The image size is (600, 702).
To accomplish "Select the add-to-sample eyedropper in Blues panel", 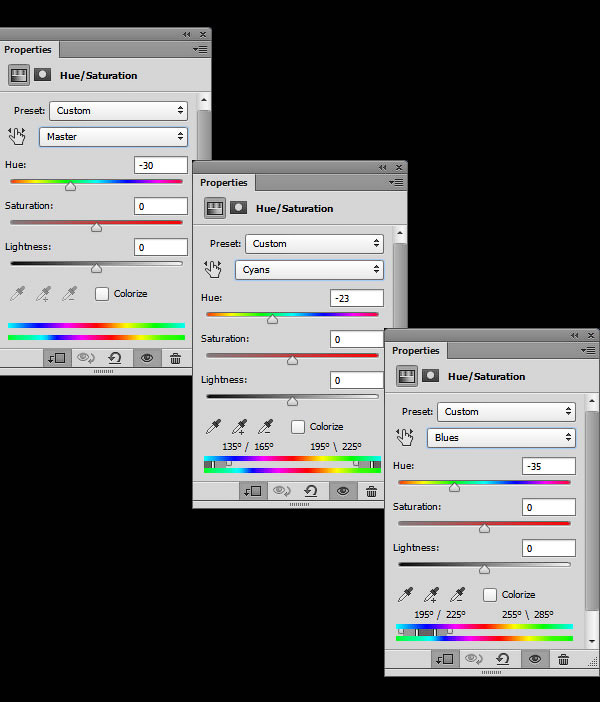I will 432,595.
